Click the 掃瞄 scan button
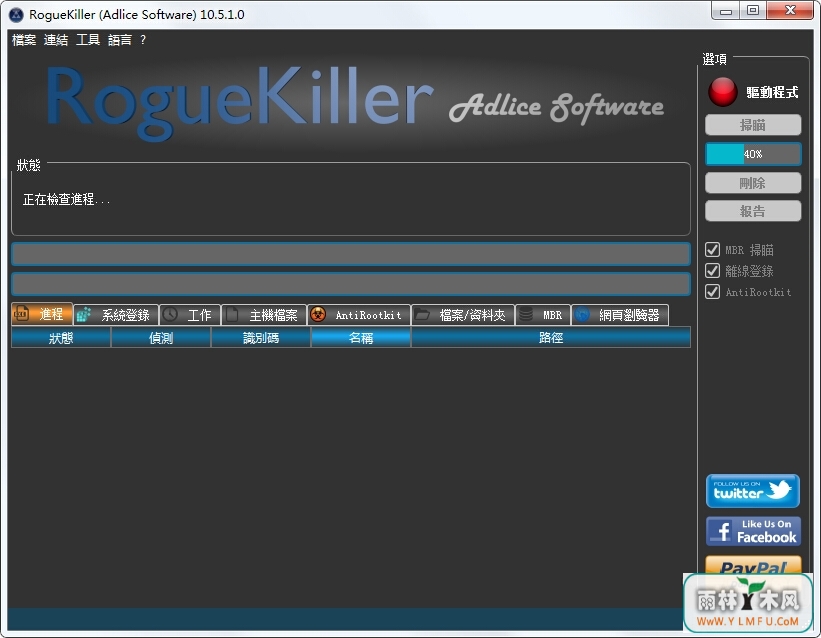Image resolution: width=821 pixels, height=638 pixels. point(753,125)
